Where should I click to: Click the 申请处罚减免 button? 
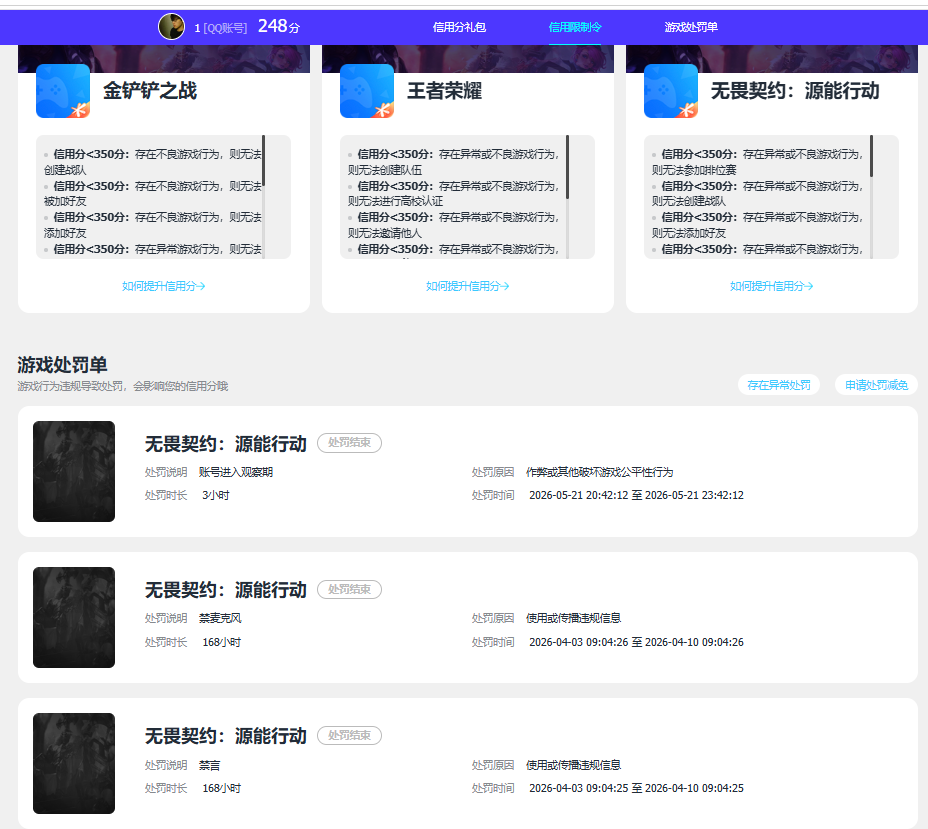pos(876,385)
